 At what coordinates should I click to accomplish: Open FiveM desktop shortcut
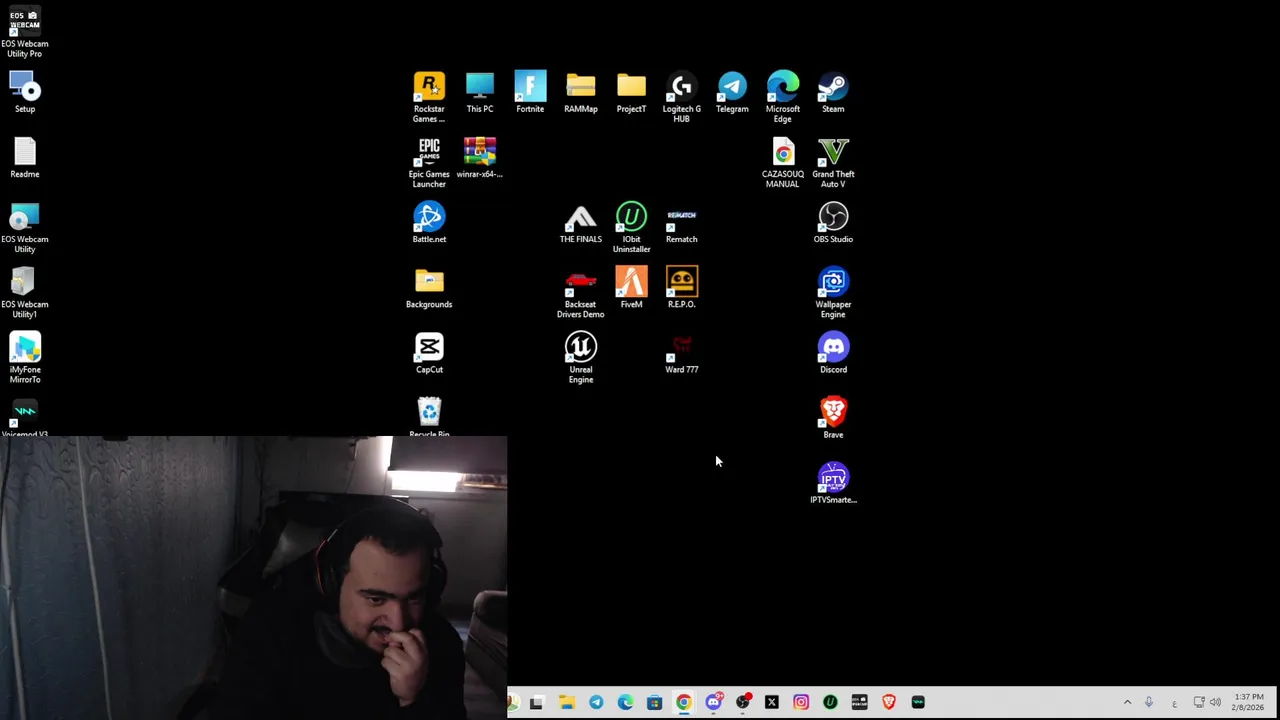point(631,287)
